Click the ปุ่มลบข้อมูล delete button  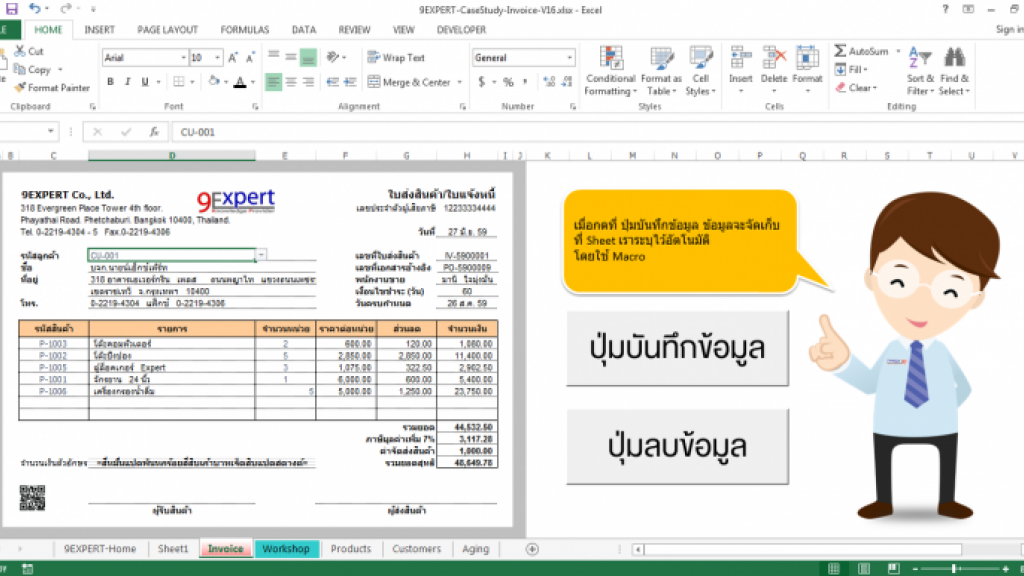(x=677, y=447)
